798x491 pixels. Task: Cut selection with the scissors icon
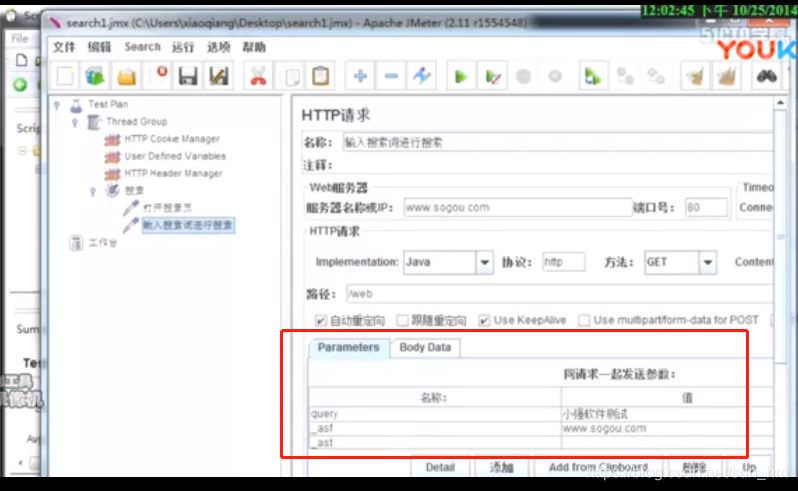[258, 76]
